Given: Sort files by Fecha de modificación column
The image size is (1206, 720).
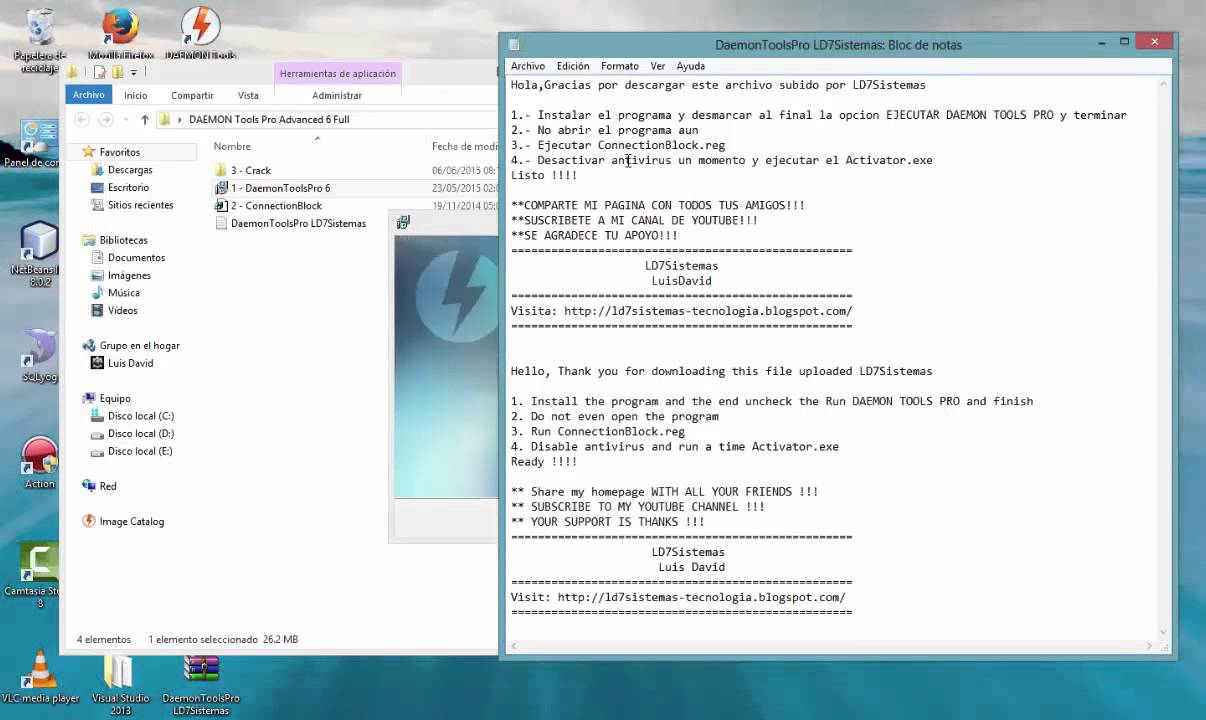Looking at the screenshot, I should coord(464,146).
